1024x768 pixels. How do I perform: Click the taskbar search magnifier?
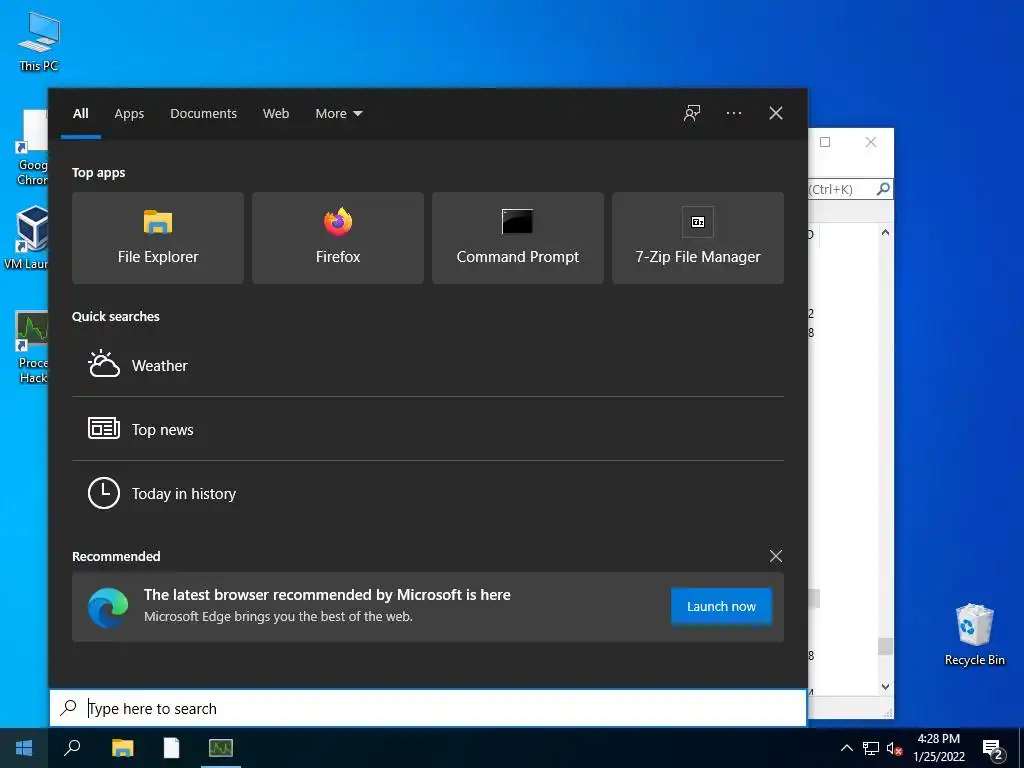[72, 748]
